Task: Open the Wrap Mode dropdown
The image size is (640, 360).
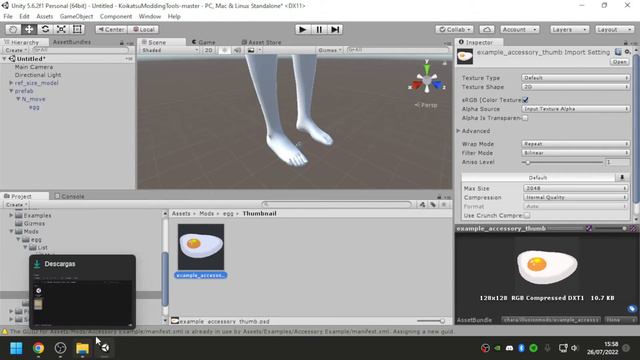Action: 576,144
